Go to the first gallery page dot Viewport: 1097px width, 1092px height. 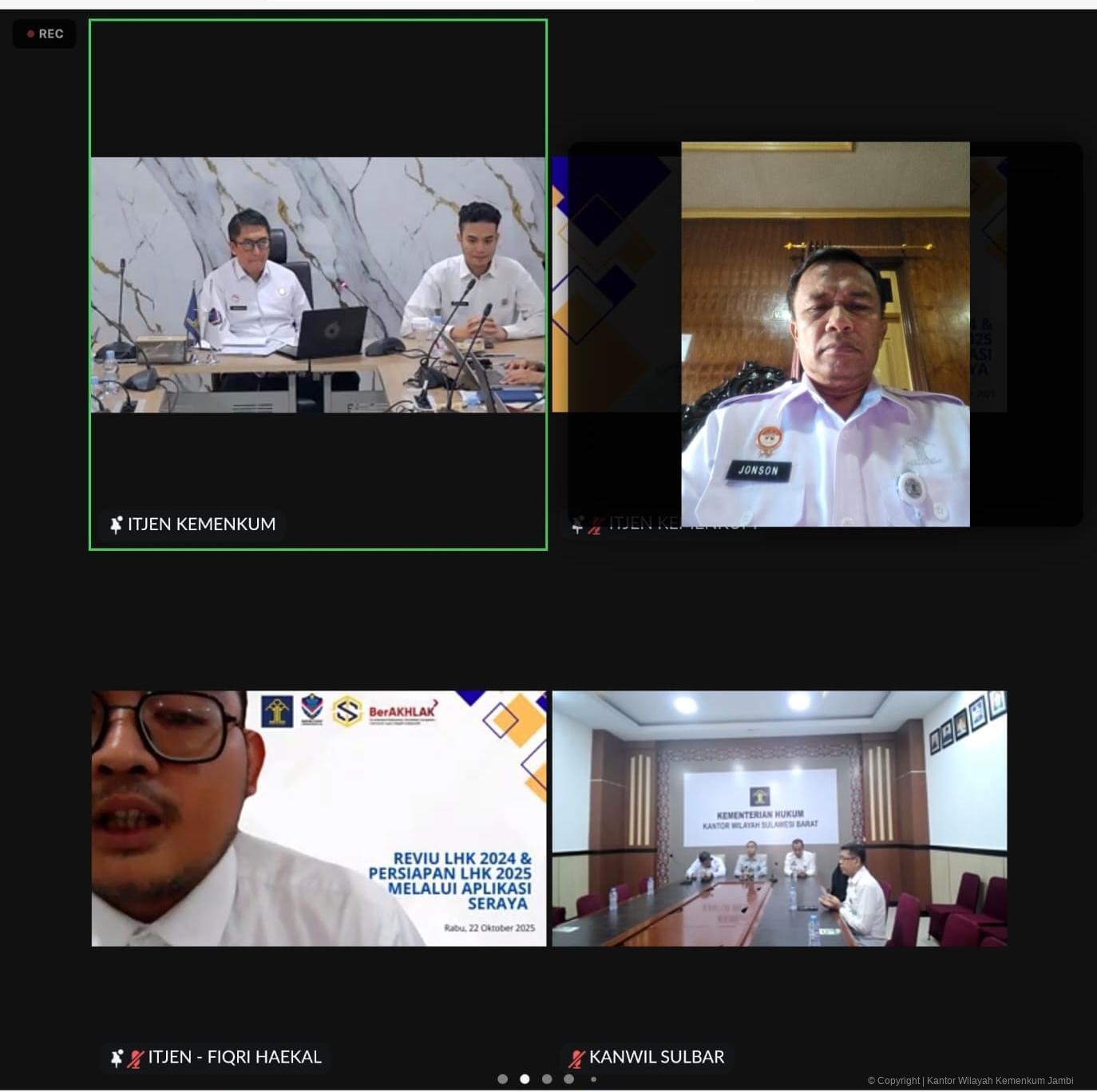point(502,1079)
